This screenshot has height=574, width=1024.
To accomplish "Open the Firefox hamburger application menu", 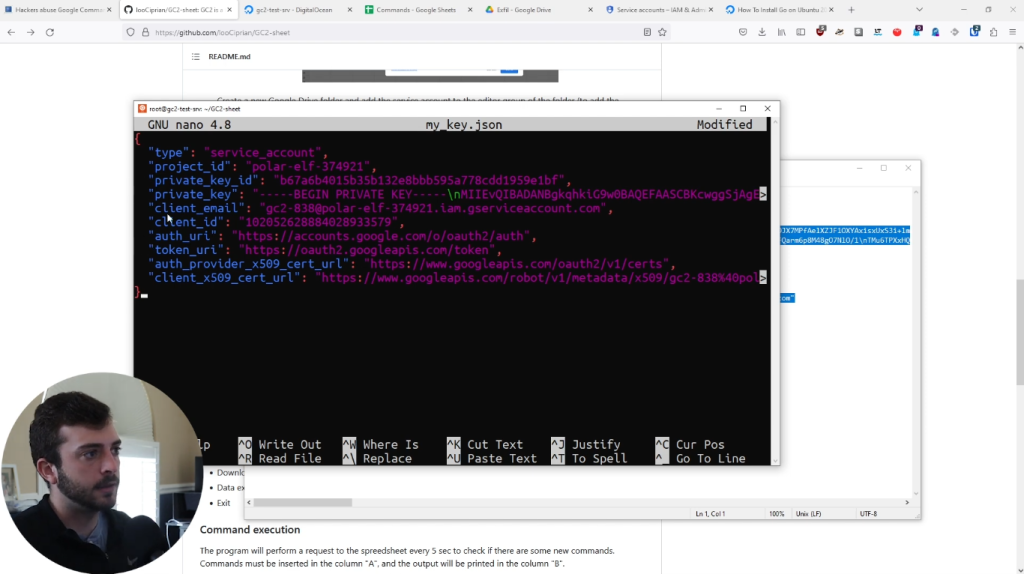I will point(1012,32).
